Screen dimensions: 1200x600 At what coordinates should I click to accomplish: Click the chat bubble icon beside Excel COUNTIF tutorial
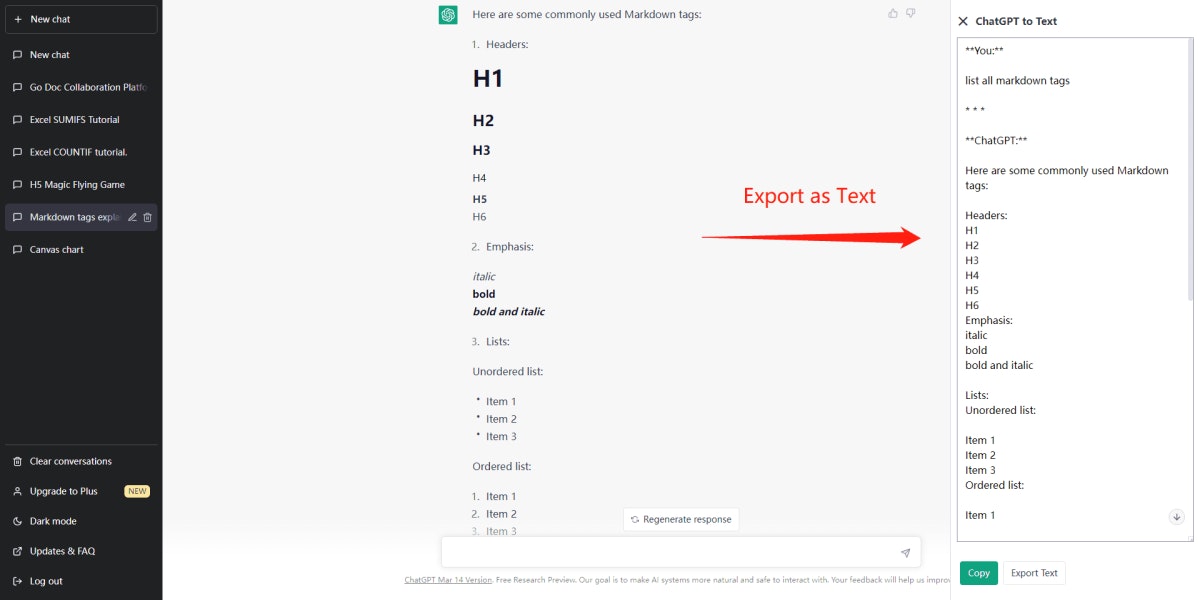pos(17,152)
